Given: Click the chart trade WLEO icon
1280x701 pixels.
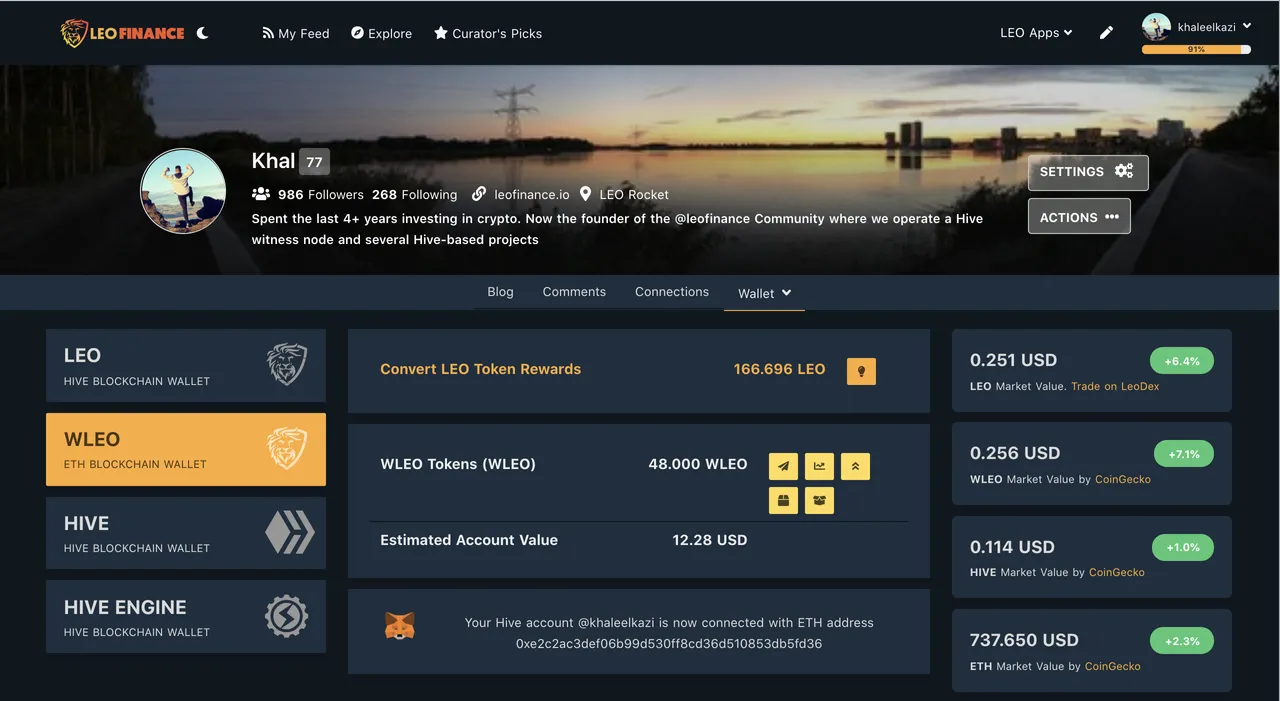Looking at the screenshot, I should [819, 466].
